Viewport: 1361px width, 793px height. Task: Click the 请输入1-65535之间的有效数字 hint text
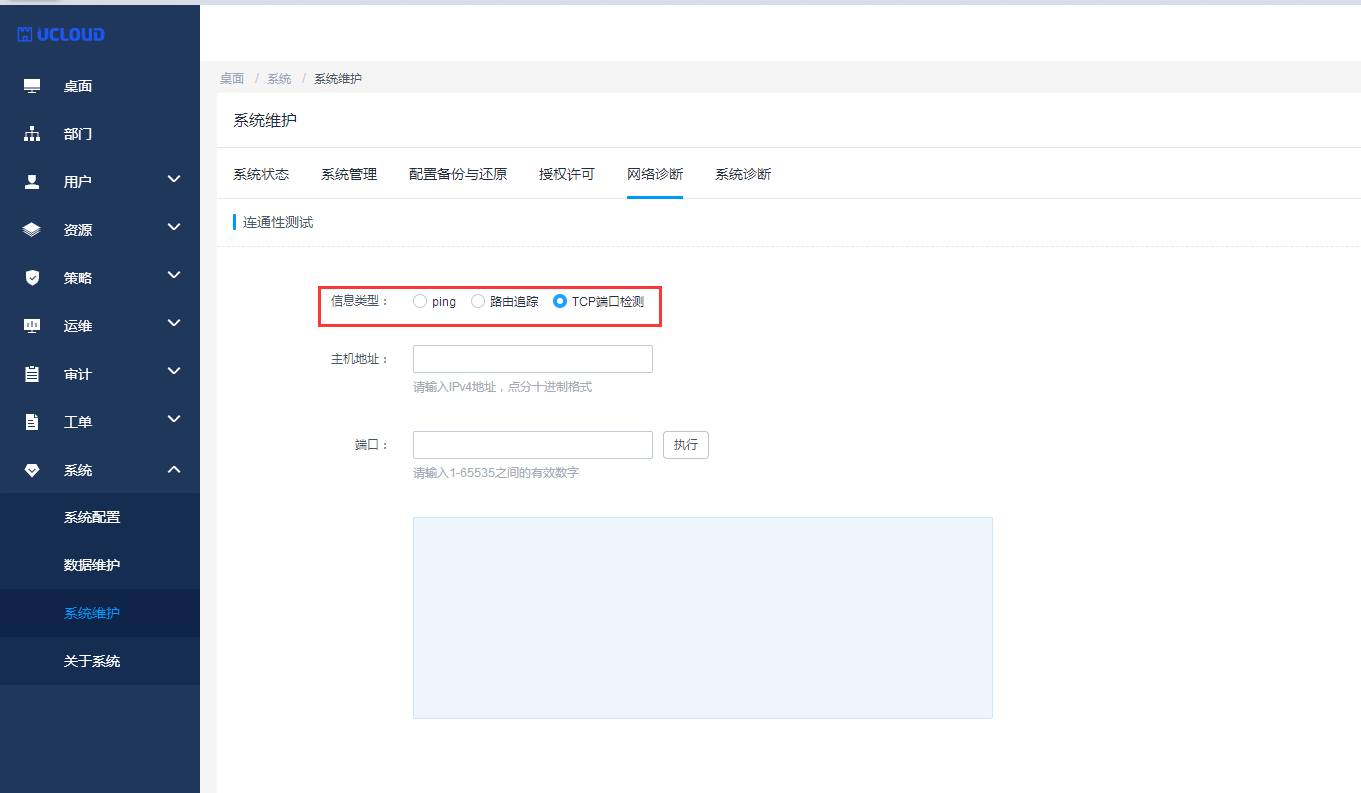coord(496,473)
